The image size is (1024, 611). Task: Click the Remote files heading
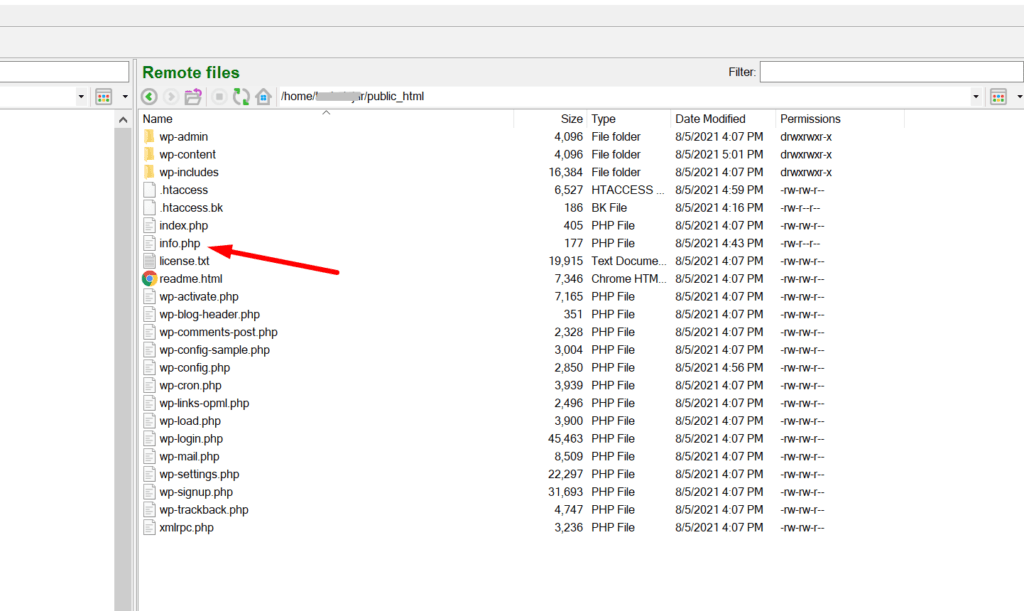click(191, 72)
